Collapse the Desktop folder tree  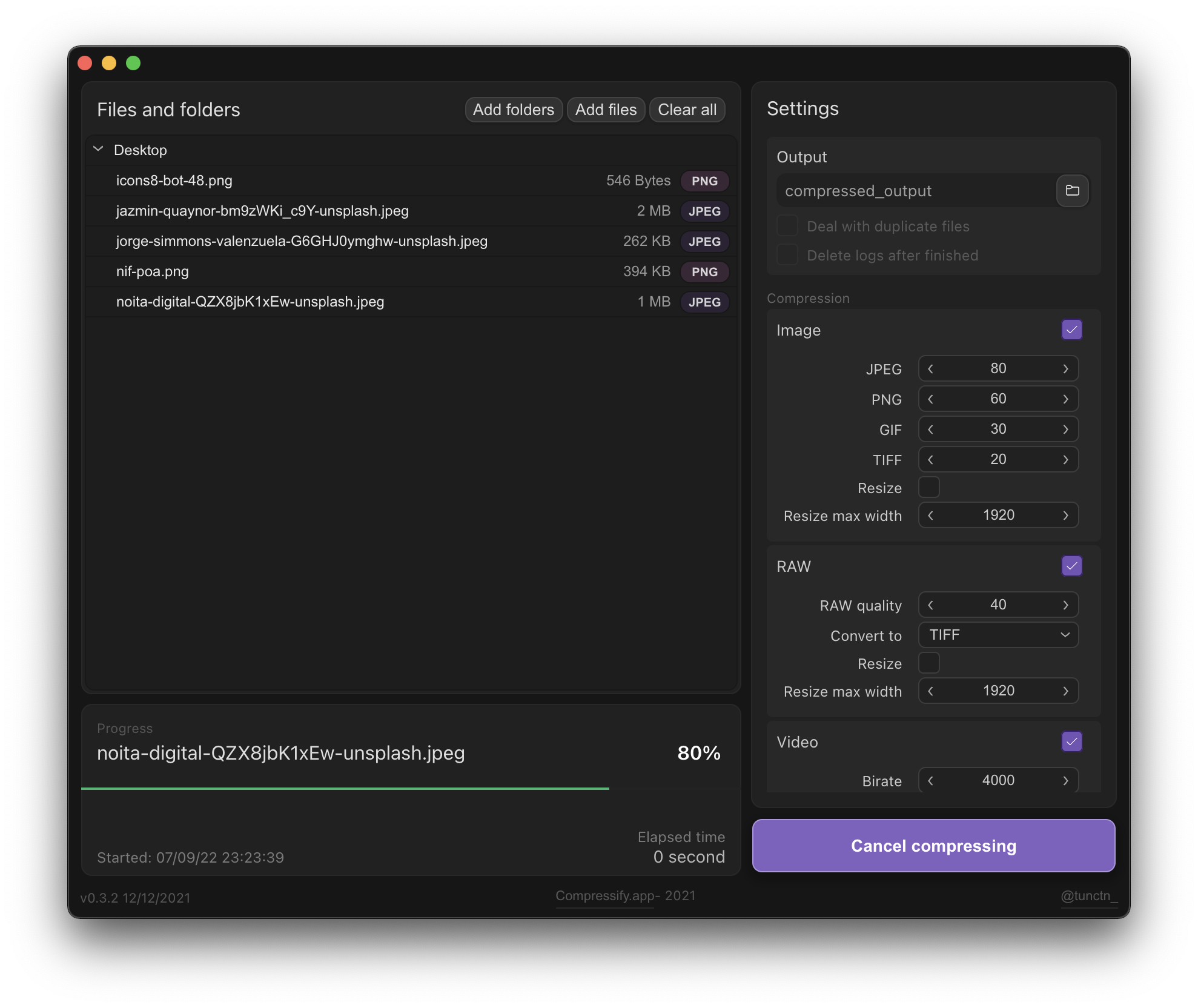click(98, 150)
